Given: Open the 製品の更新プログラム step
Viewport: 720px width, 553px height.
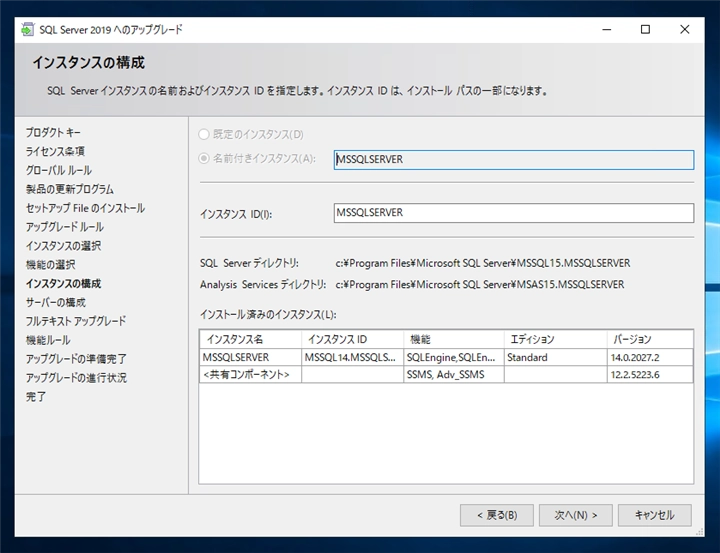Looking at the screenshot, I should click(x=70, y=189).
